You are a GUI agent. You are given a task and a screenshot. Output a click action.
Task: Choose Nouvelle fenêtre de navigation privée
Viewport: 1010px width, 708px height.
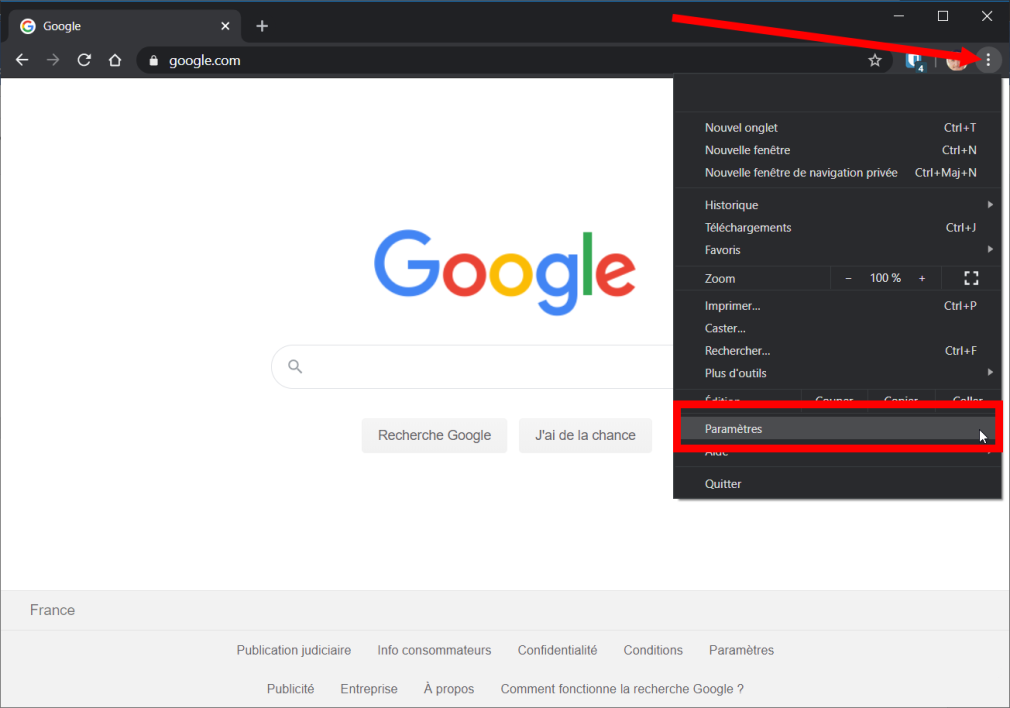(x=801, y=173)
